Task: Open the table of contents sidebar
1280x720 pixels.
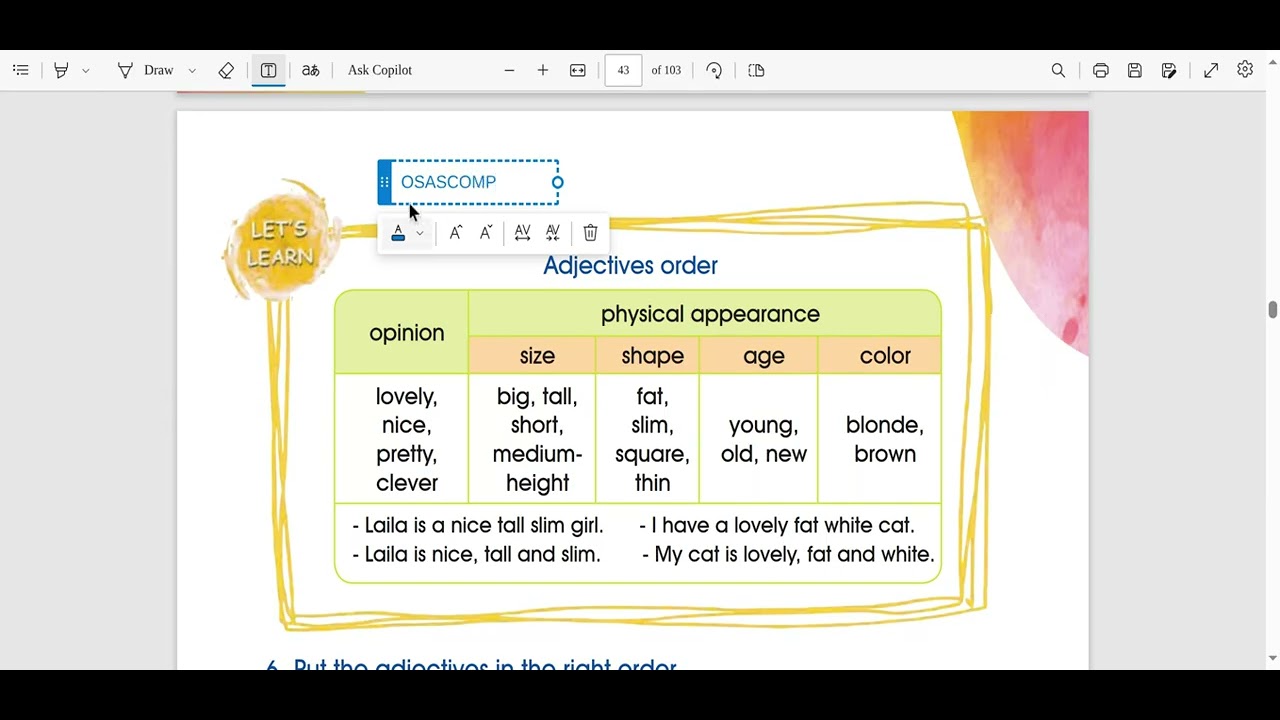Action: (21, 70)
